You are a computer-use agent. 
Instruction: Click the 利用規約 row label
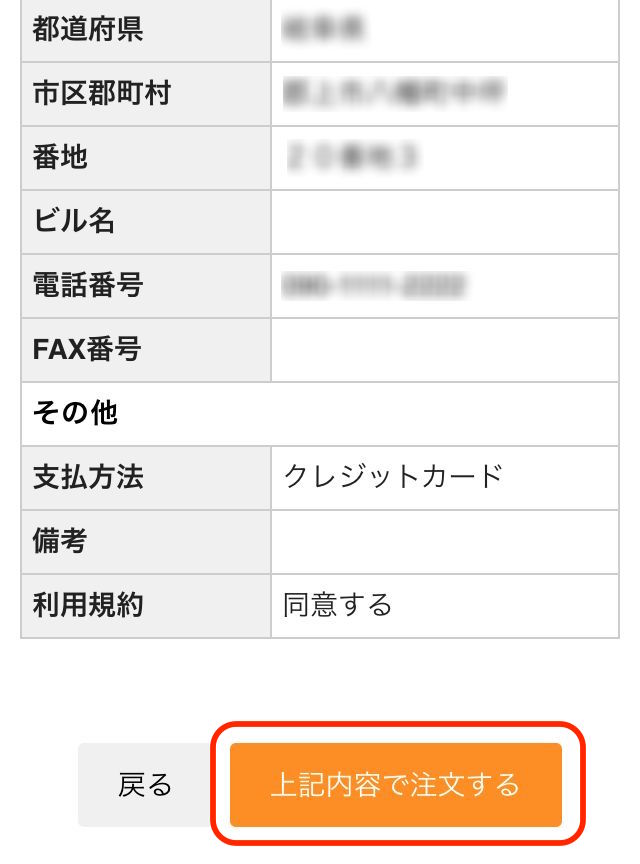coord(88,605)
